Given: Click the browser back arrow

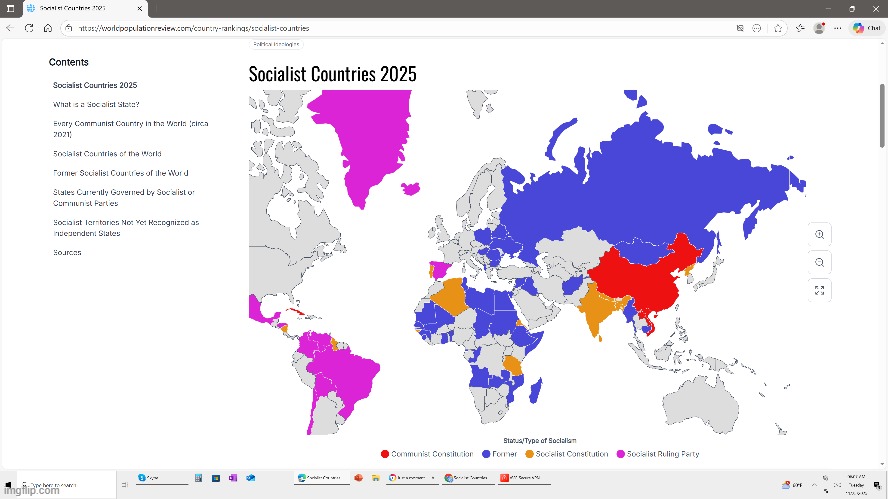Looking at the screenshot, I should pyautogui.click(x=10, y=28).
